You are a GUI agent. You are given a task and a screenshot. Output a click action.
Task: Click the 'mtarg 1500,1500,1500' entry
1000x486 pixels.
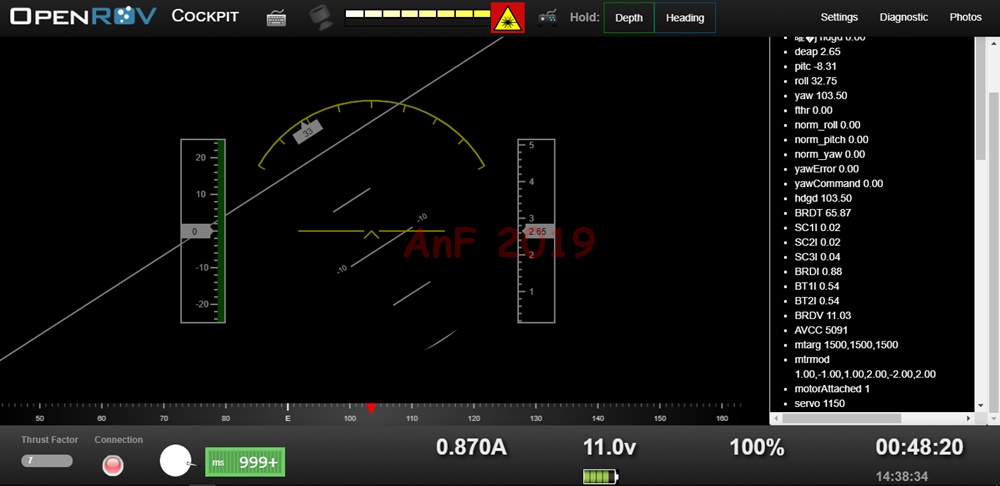(x=846, y=345)
